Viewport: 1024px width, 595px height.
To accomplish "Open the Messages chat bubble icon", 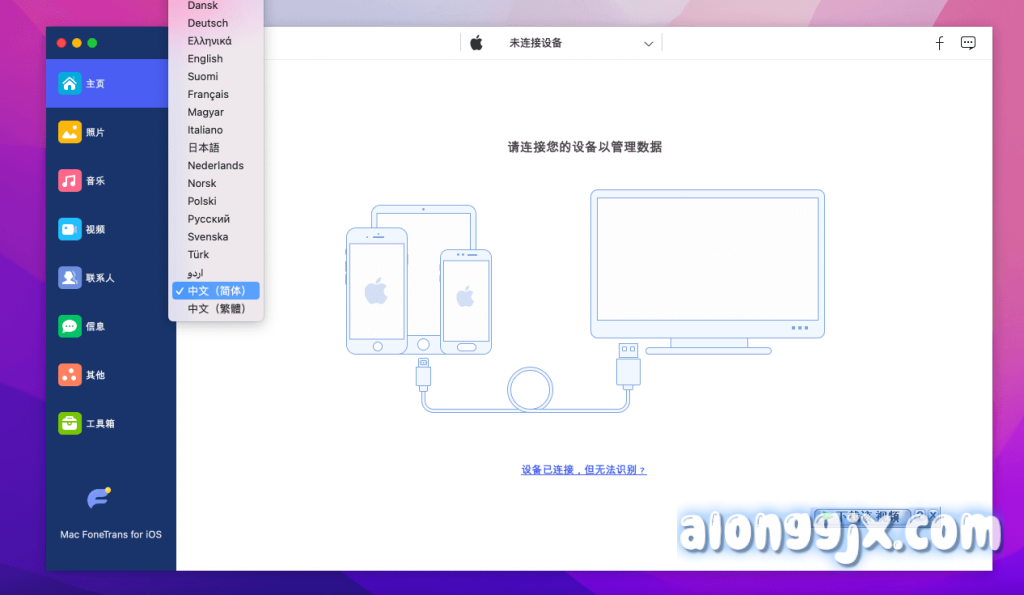I will 69,326.
